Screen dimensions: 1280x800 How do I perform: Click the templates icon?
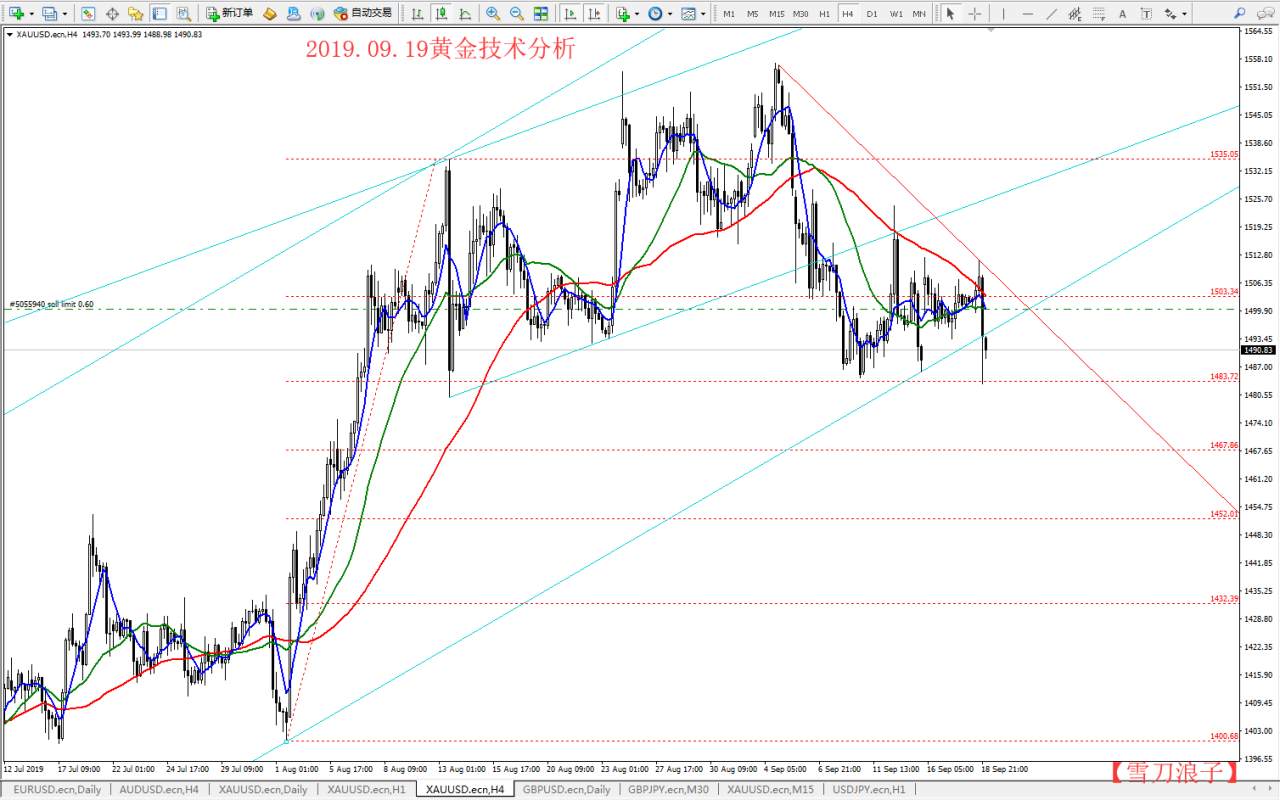(688, 14)
